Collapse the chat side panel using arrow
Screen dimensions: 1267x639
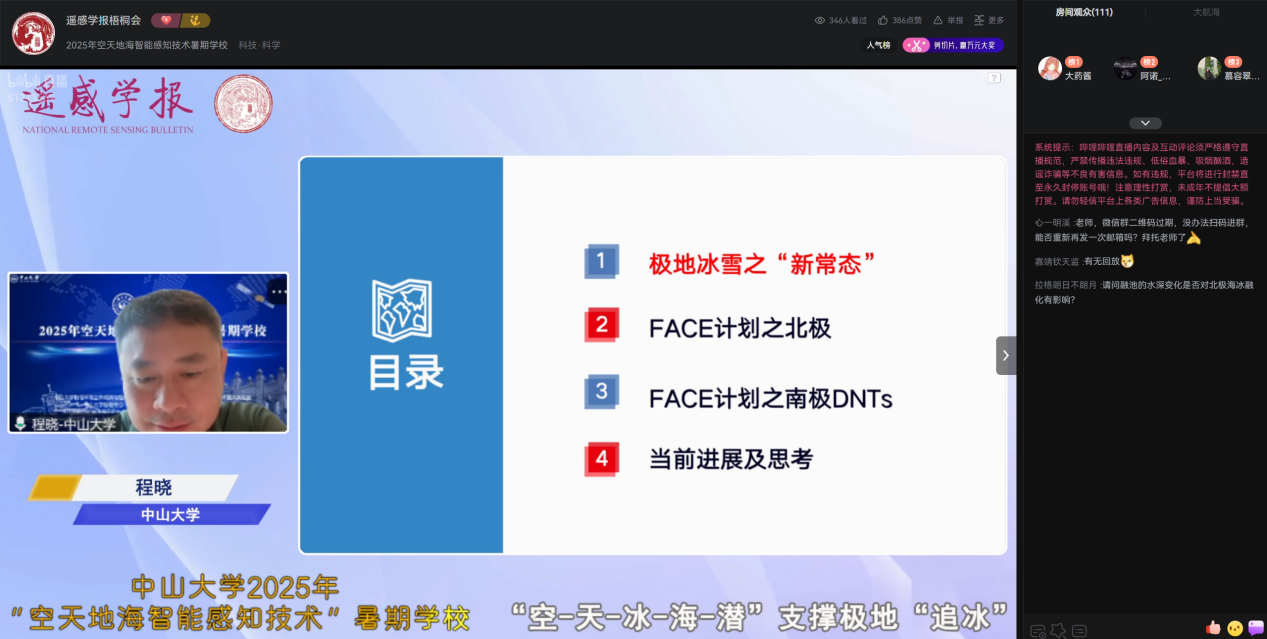point(1005,355)
